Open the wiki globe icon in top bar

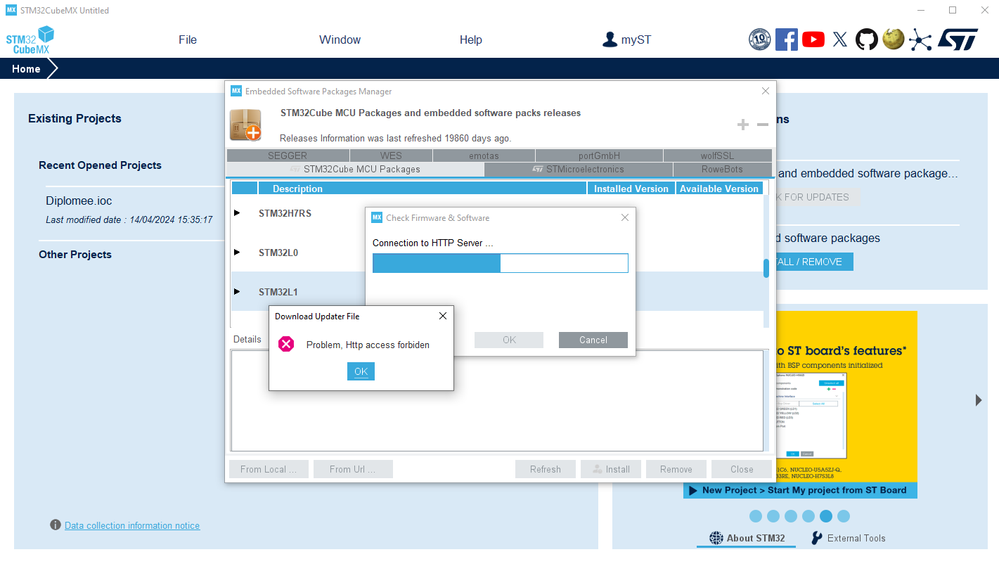(x=893, y=40)
